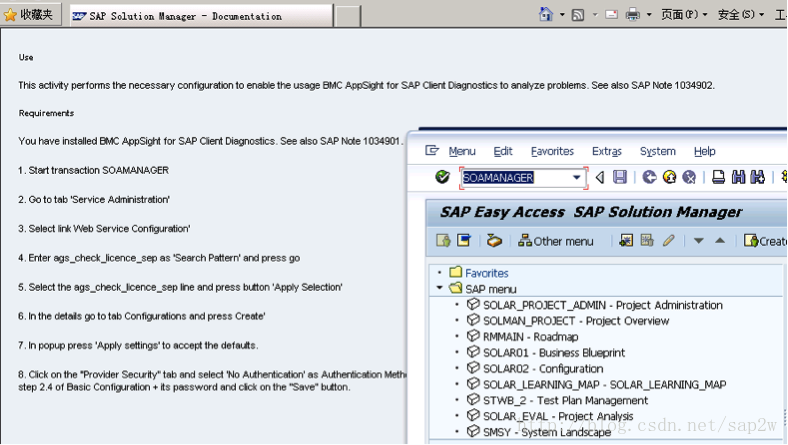Collapse the command field with the triangle icon
This screenshot has width=788, height=445.
tap(600, 177)
